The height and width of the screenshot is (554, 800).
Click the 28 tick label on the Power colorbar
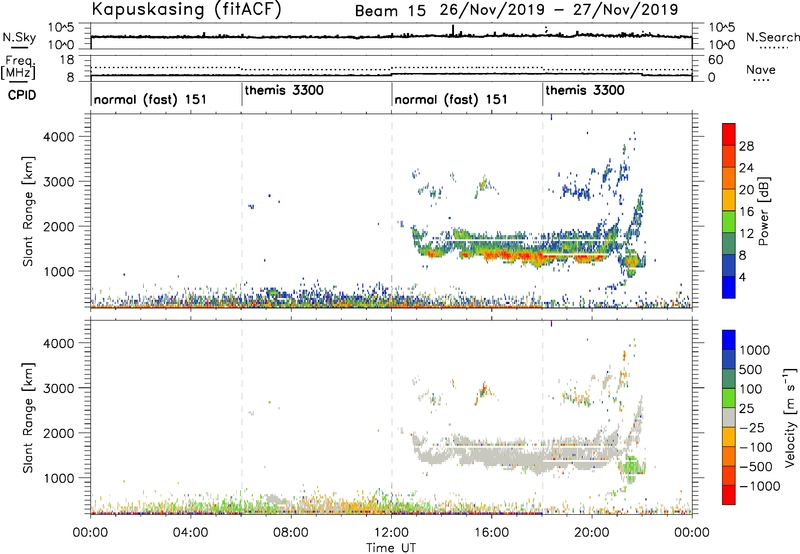pos(746,146)
